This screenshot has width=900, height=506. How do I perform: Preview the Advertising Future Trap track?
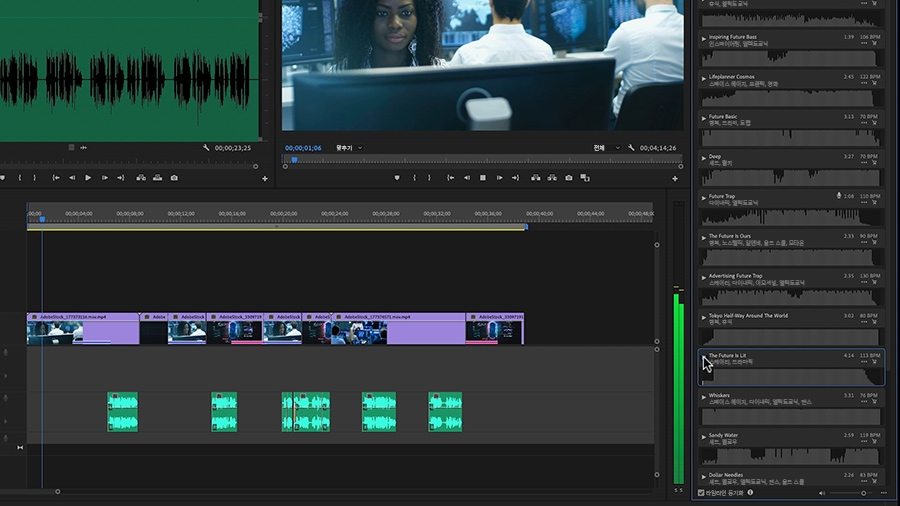(704, 278)
